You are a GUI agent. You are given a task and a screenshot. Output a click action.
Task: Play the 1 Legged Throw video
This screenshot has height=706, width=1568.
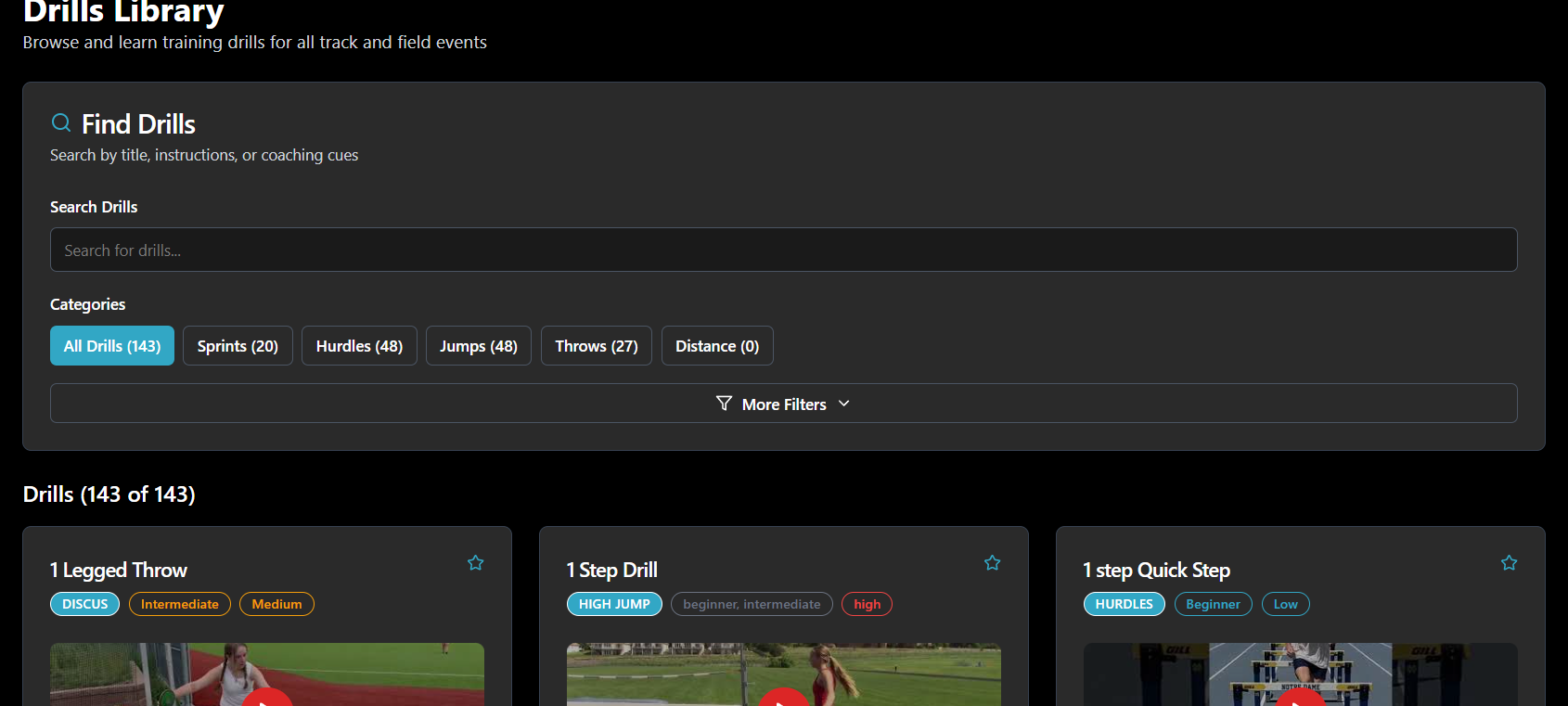tap(267, 698)
